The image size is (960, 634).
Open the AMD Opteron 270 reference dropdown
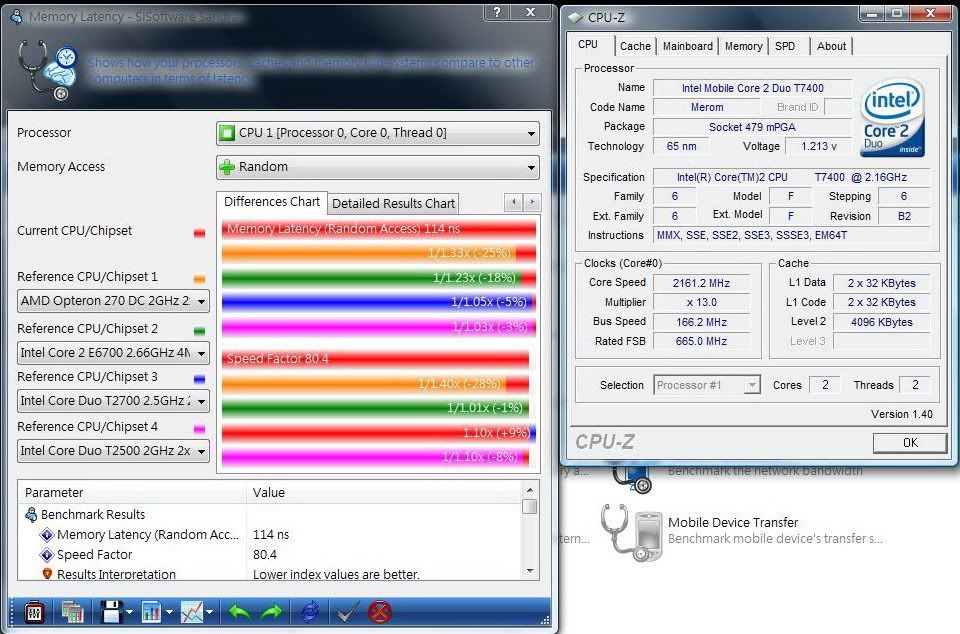113,301
